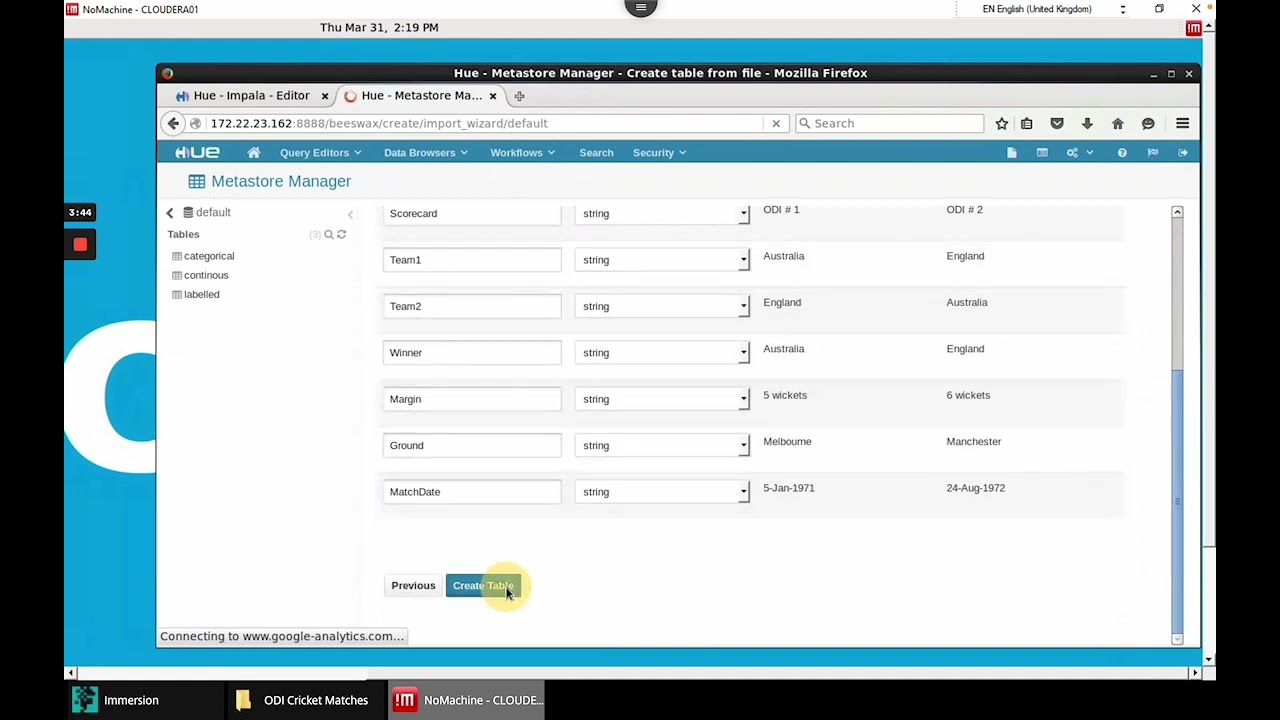The image size is (1280, 720).
Task: Click the default database name
Action: coord(213,212)
